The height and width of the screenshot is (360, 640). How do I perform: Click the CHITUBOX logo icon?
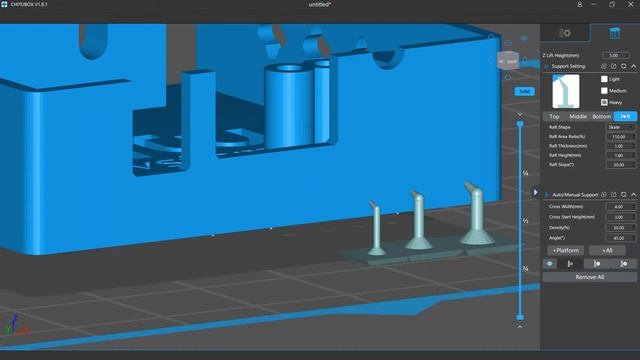[x=4, y=4]
